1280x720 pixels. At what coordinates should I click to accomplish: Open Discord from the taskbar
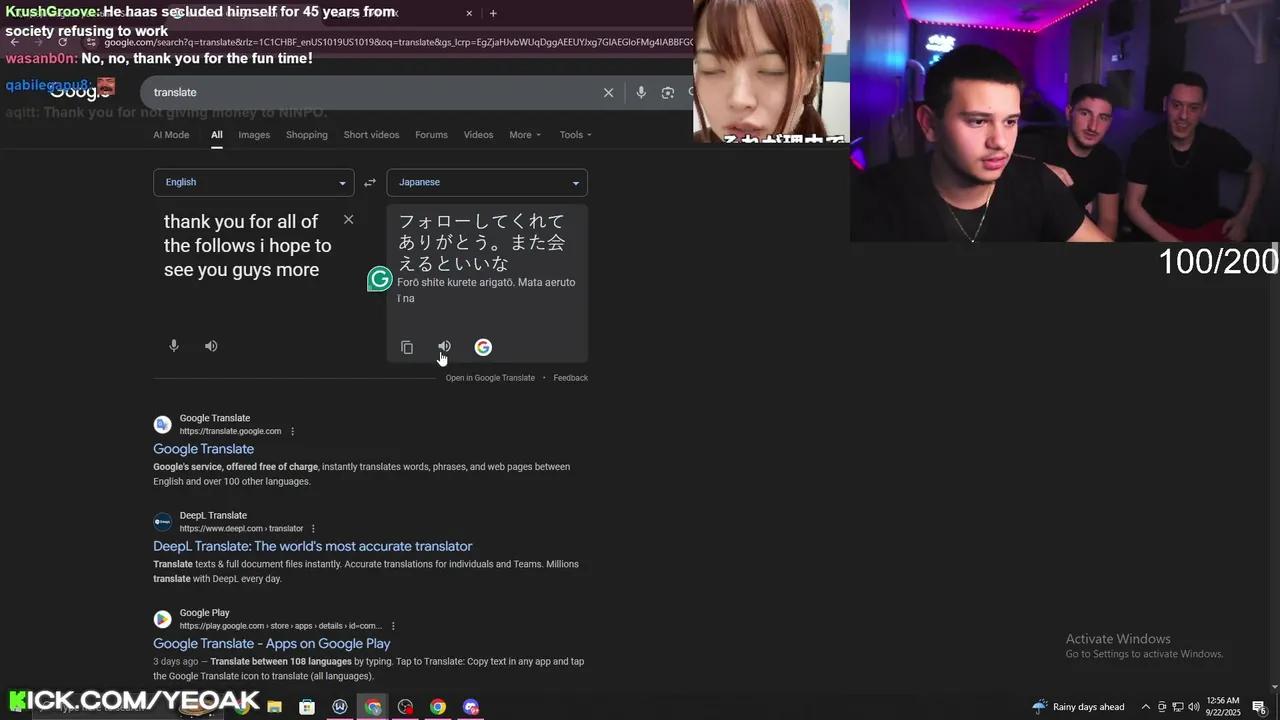click(471, 707)
